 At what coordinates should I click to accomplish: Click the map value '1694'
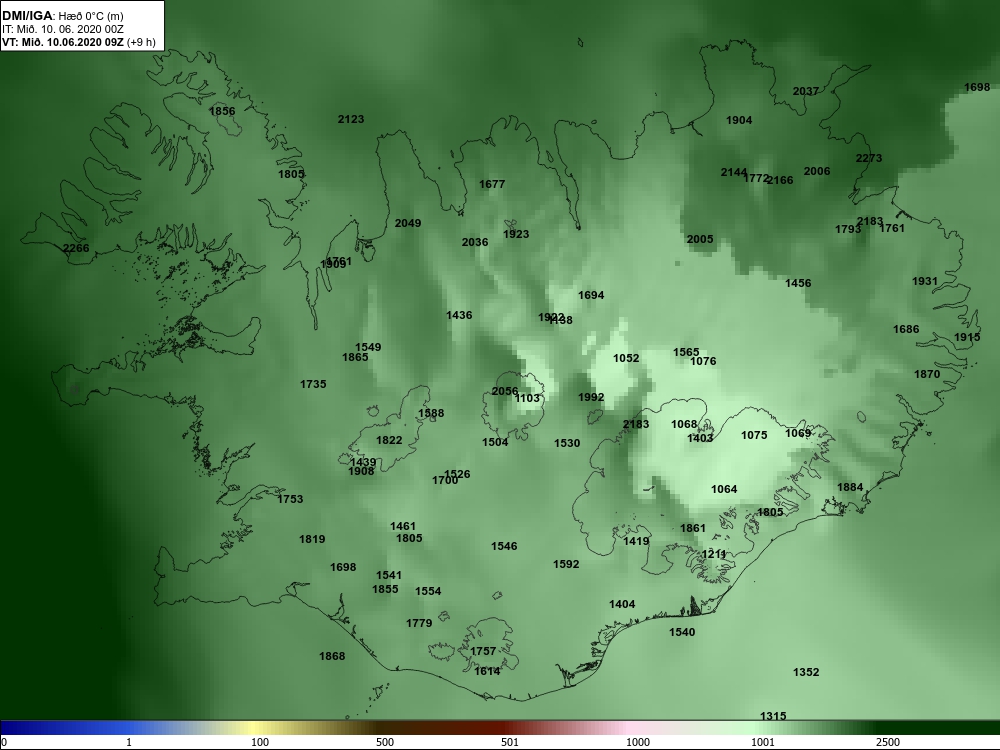pos(591,295)
